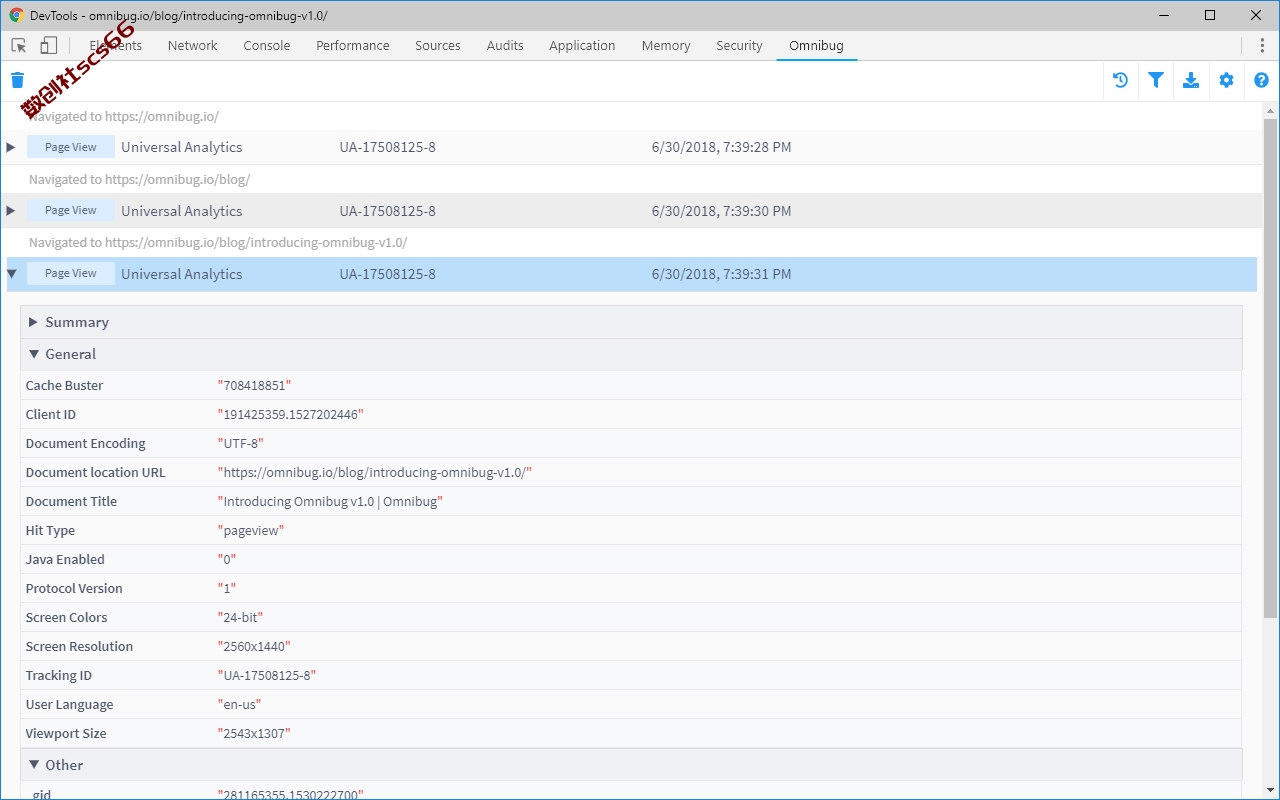Switch to the Console tab

tap(267, 45)
